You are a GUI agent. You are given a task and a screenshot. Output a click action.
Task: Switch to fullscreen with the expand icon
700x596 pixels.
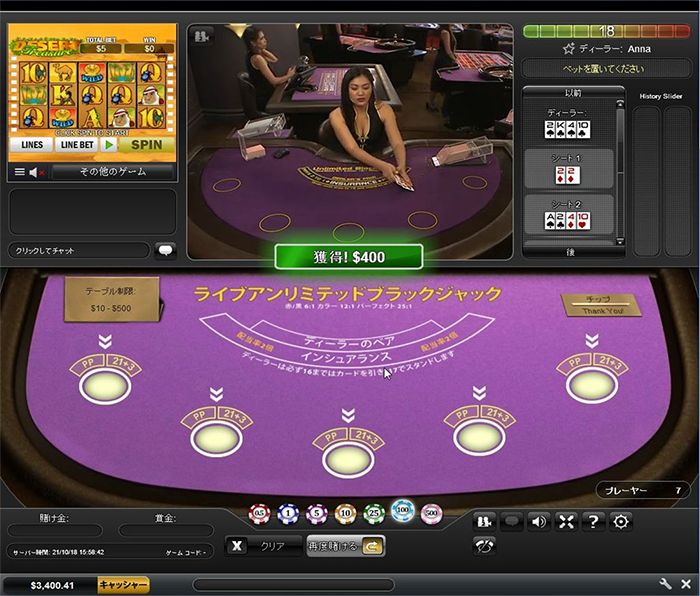pyautogui.click(x=566, y=521)
